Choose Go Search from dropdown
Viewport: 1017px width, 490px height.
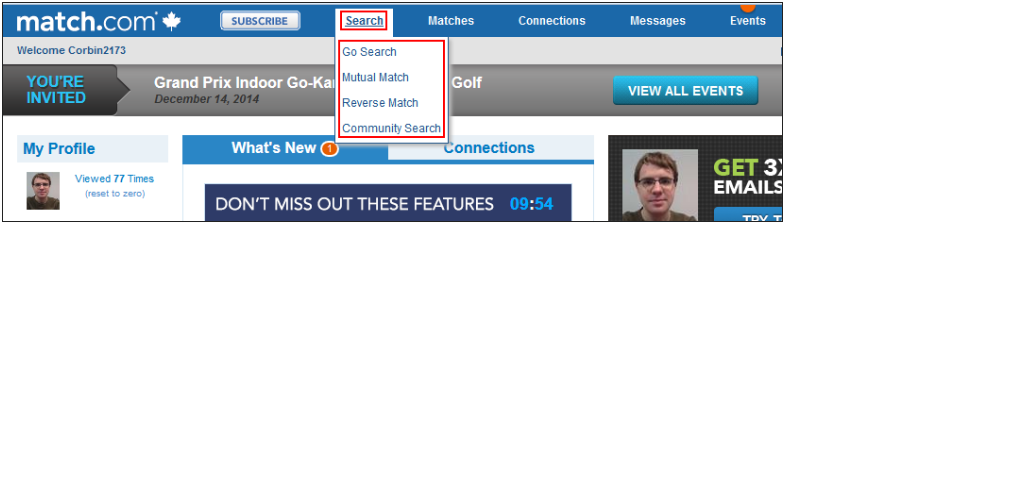(x=370, y=52)
